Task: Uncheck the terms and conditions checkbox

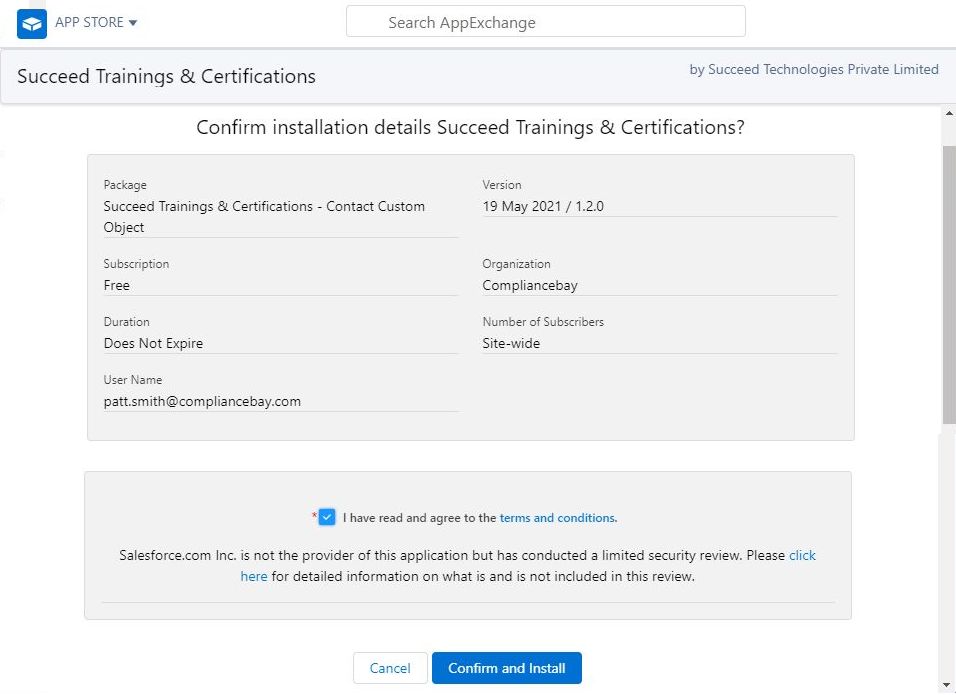Action: [x=327, y=517]
